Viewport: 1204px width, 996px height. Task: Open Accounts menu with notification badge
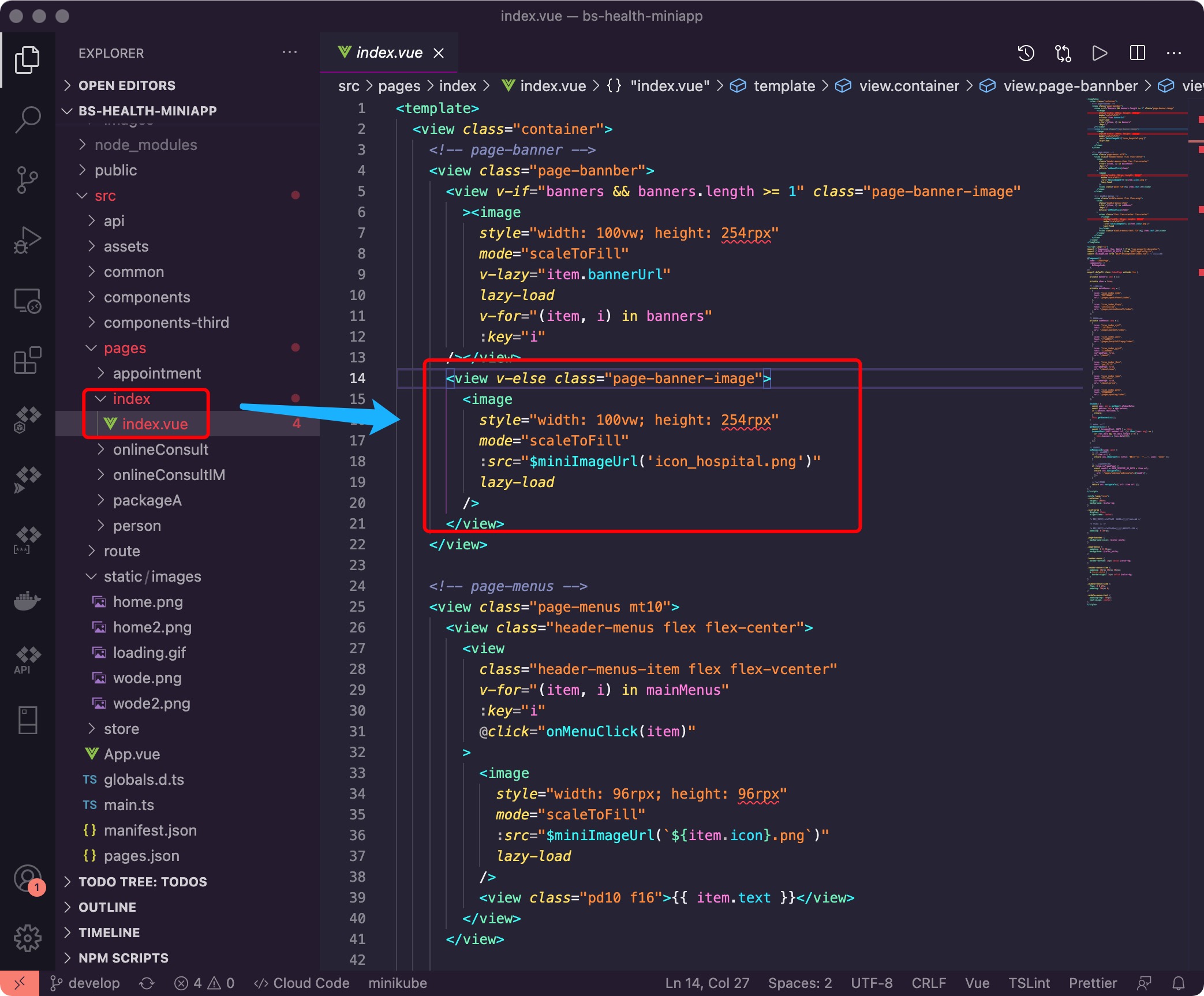pos(27,879)
